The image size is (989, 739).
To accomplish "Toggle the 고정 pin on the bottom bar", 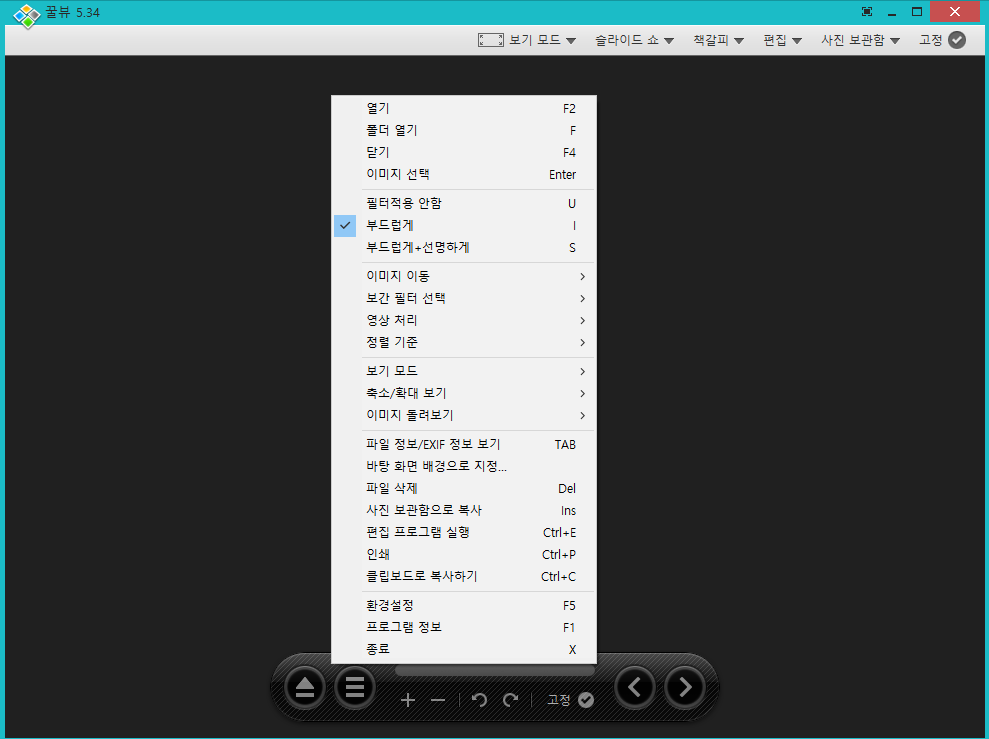I will click(568, 700).
